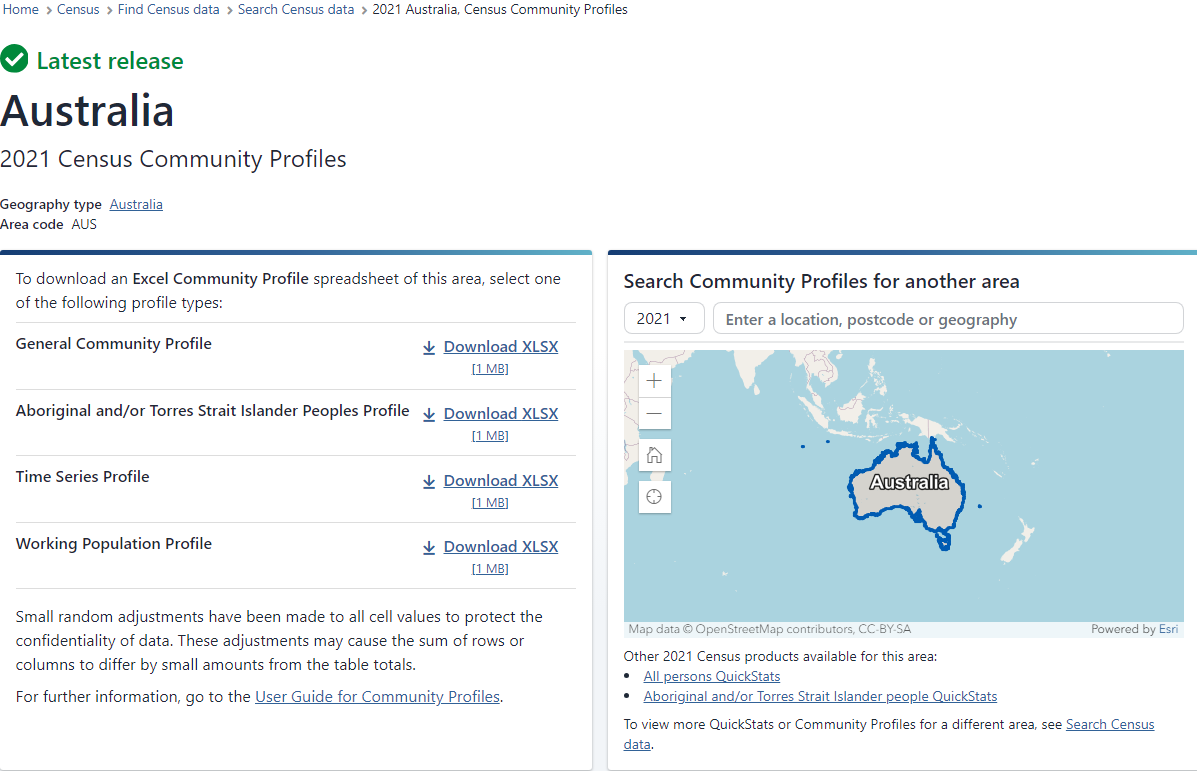The height and width of the screenshot is (771, 1197).
Task: Click download arrow icon for General Community Profile
Action: tap(429, 347)
